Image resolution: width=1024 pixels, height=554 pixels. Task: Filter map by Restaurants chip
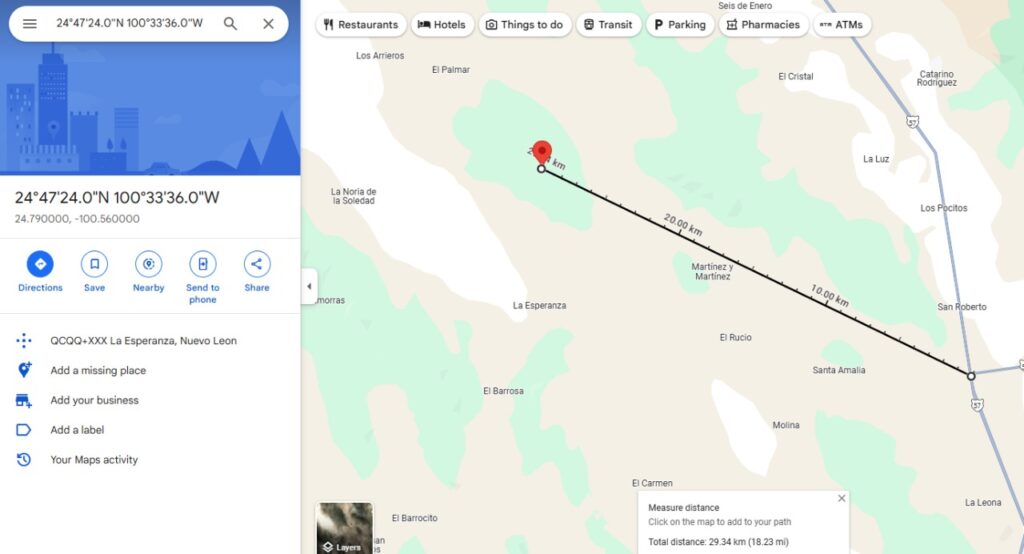(x=361, y=25)
